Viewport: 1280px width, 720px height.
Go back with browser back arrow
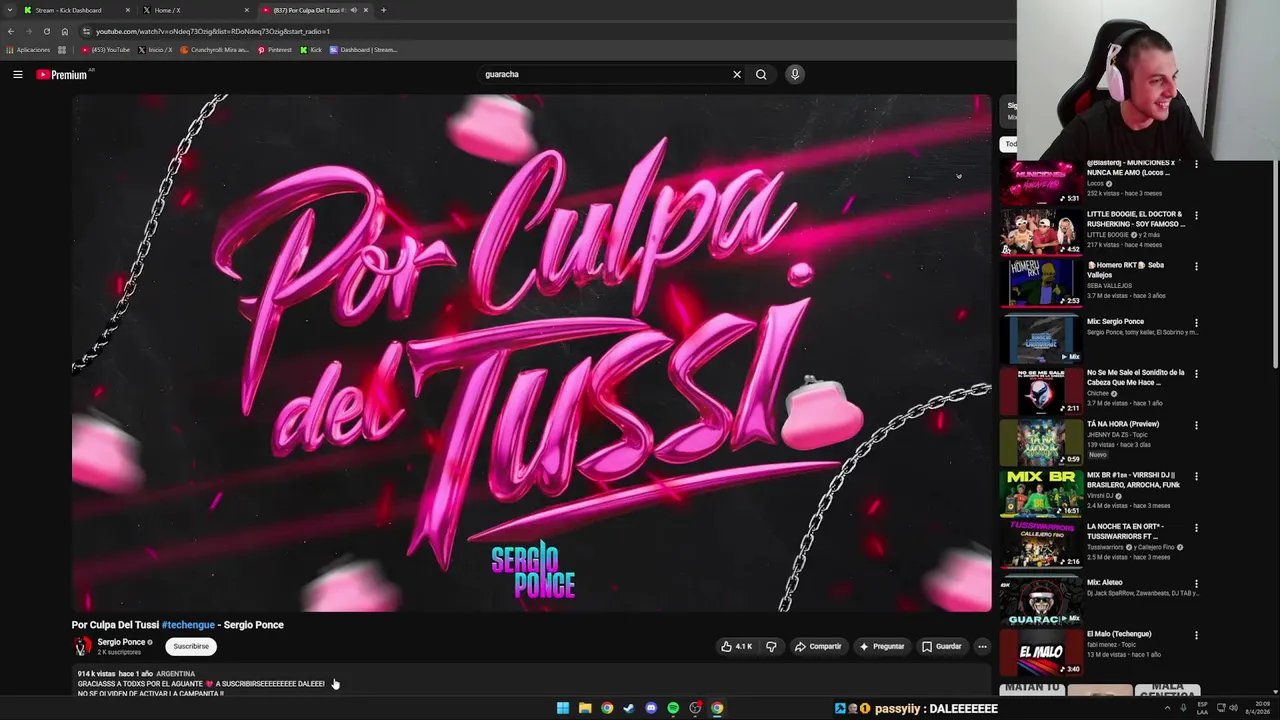pos(11,31)
